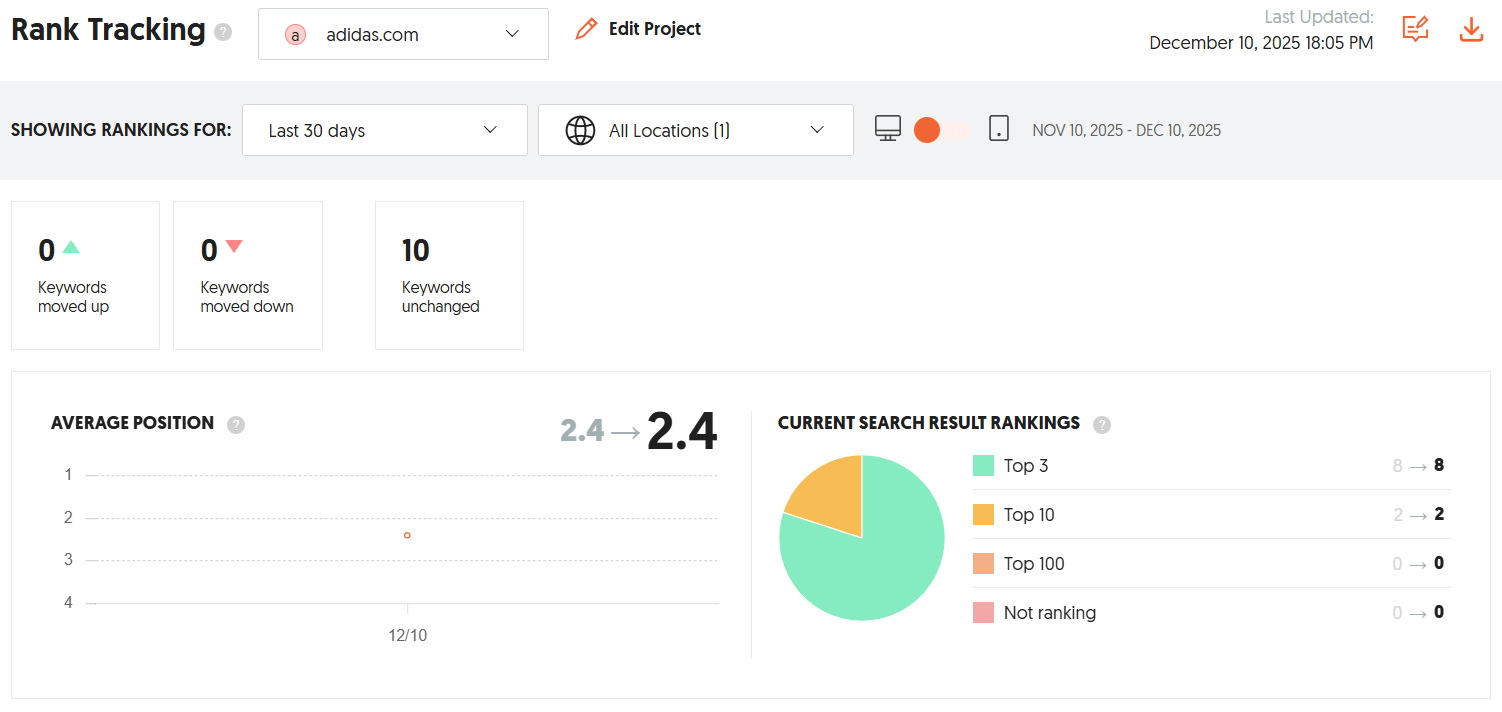Open the Average Position help icon
Viewport: 1502px width, 712px height.
tap(235, 424)
